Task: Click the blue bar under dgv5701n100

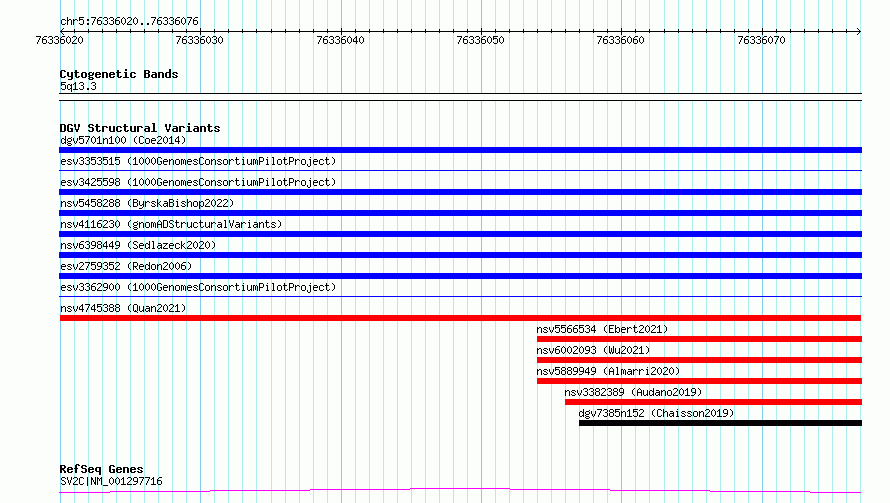Action: pyautogui.click(x=460, y=150)
